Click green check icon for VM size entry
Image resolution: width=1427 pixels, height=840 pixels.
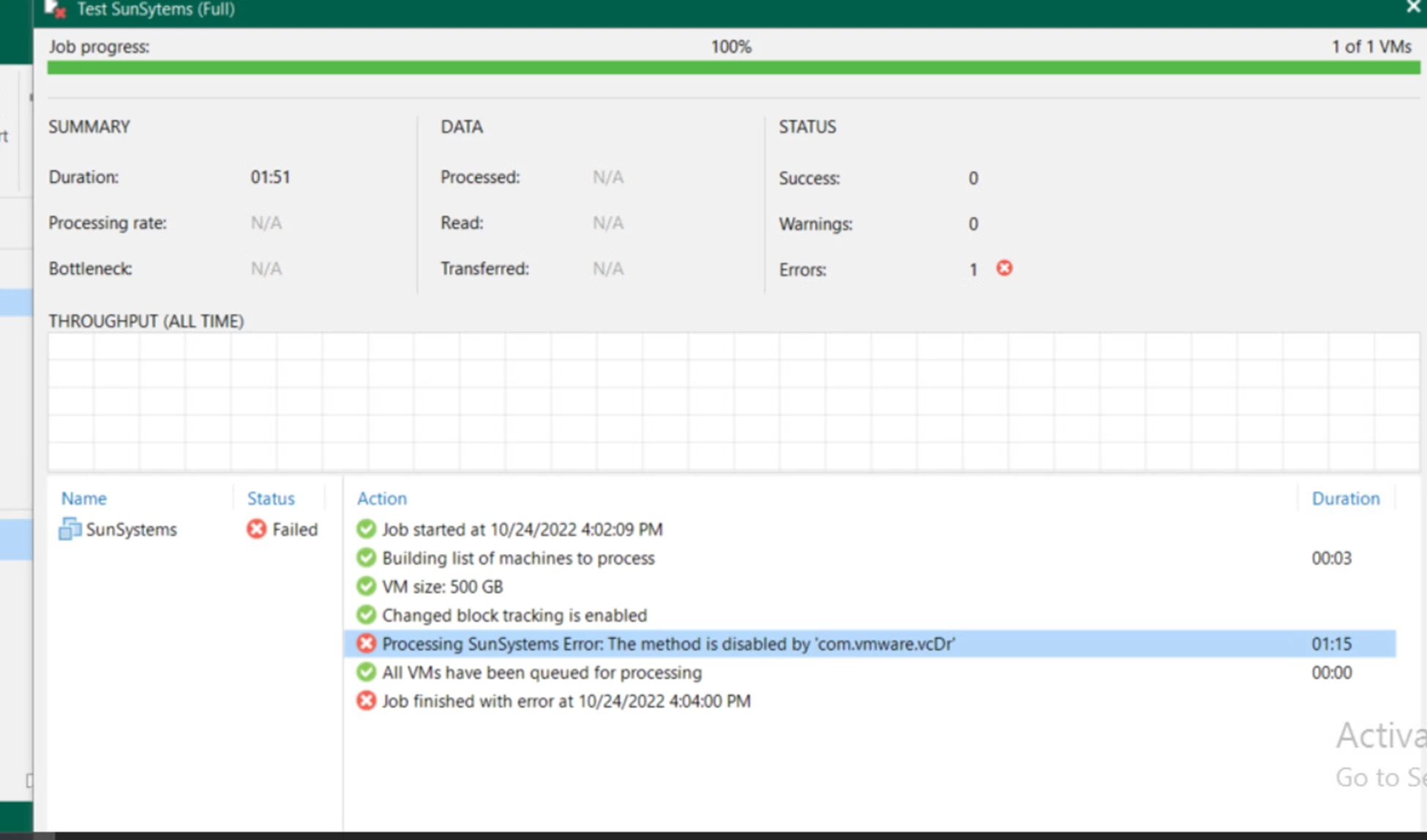366,586
